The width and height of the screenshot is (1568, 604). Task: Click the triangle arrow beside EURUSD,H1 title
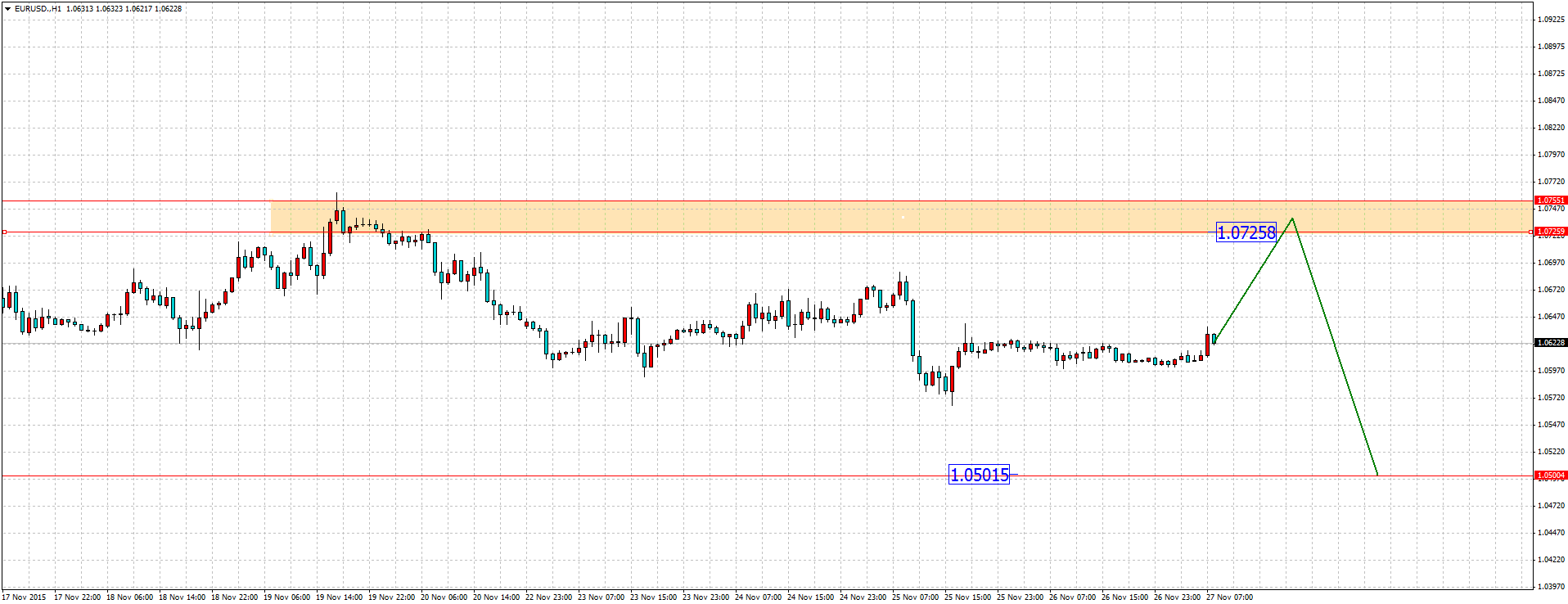pos(7,9)
